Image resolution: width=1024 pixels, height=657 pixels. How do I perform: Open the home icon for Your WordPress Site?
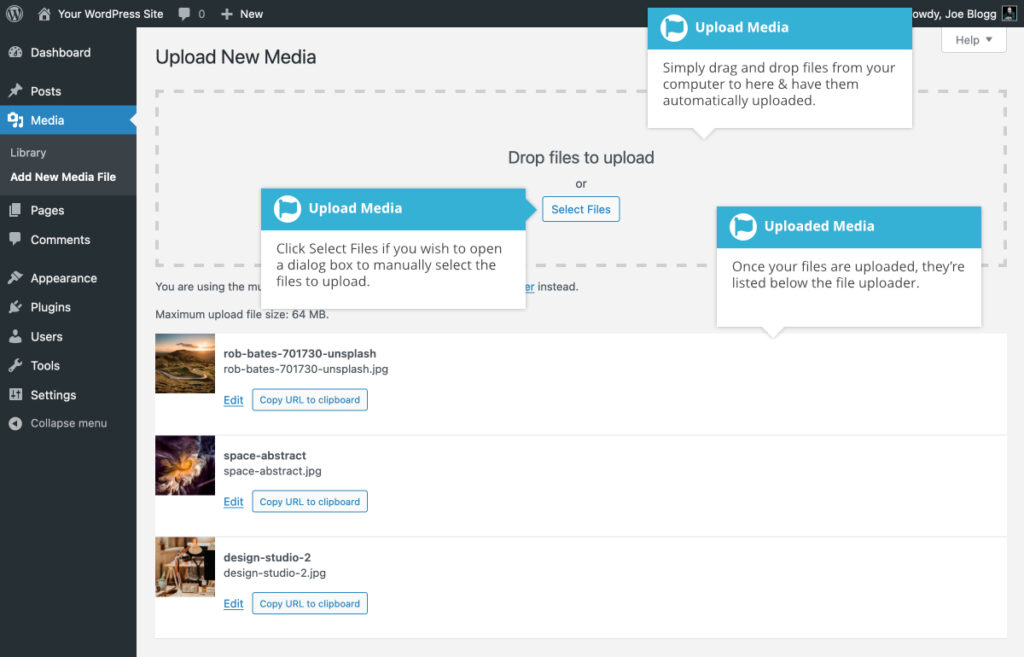coord(44,14)
